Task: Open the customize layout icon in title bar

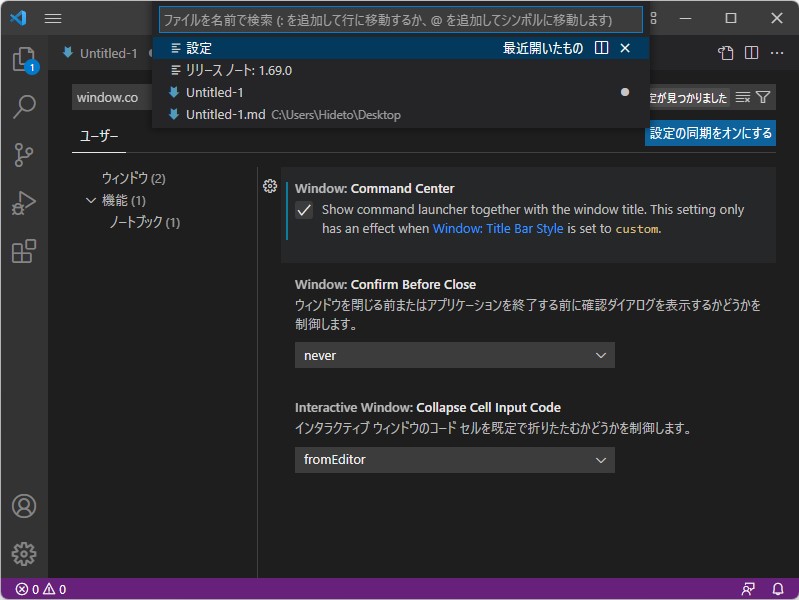Action: tap(653, 19)
